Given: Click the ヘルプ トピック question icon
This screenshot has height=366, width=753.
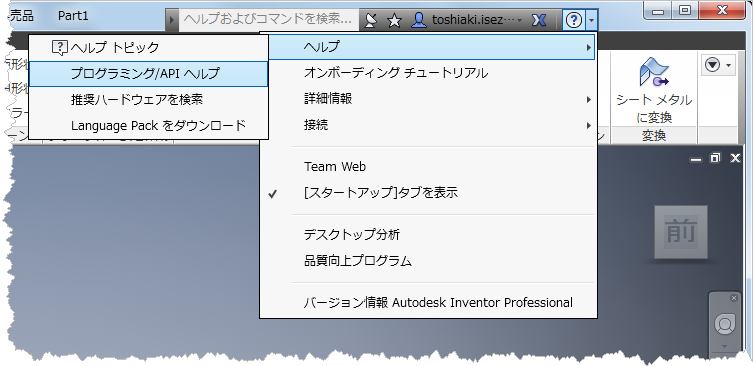Looking at the screenshot, I should 60,48.
